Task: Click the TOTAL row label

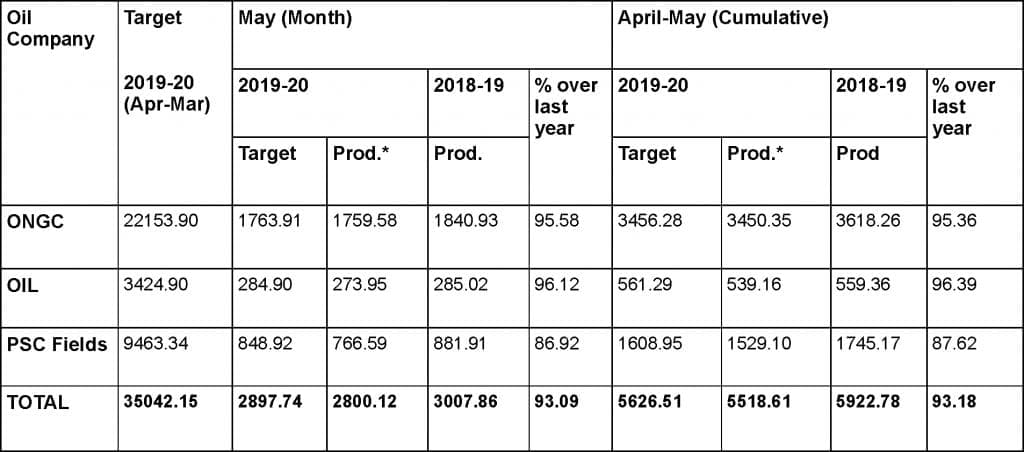Action: (38, 402)
